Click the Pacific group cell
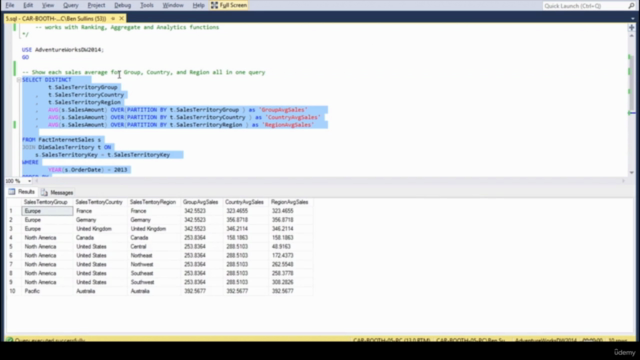The width and height of the screenshot is (640, 360). coord(47,291)
